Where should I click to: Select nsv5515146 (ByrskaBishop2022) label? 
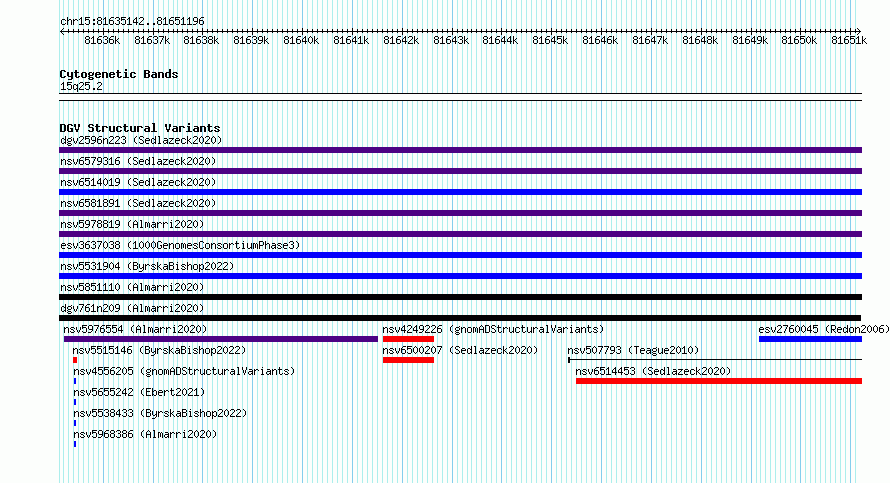159,350
